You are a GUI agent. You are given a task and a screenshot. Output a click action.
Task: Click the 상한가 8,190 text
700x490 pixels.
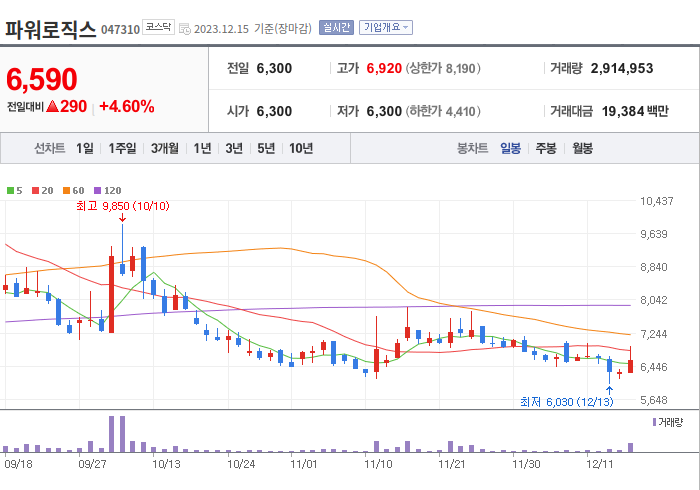(443, 68)
